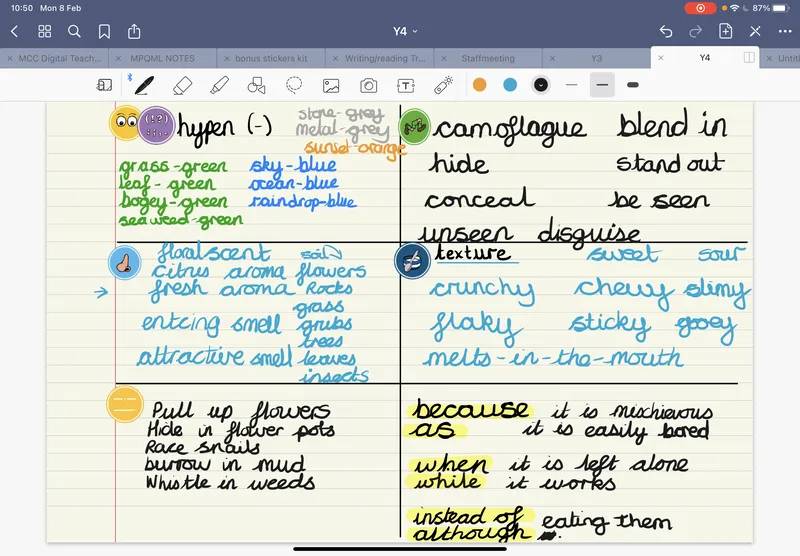The height and width of the screenshot is (556, 800).
Task: Choose the orange pen color
Action: click(480, 85)
